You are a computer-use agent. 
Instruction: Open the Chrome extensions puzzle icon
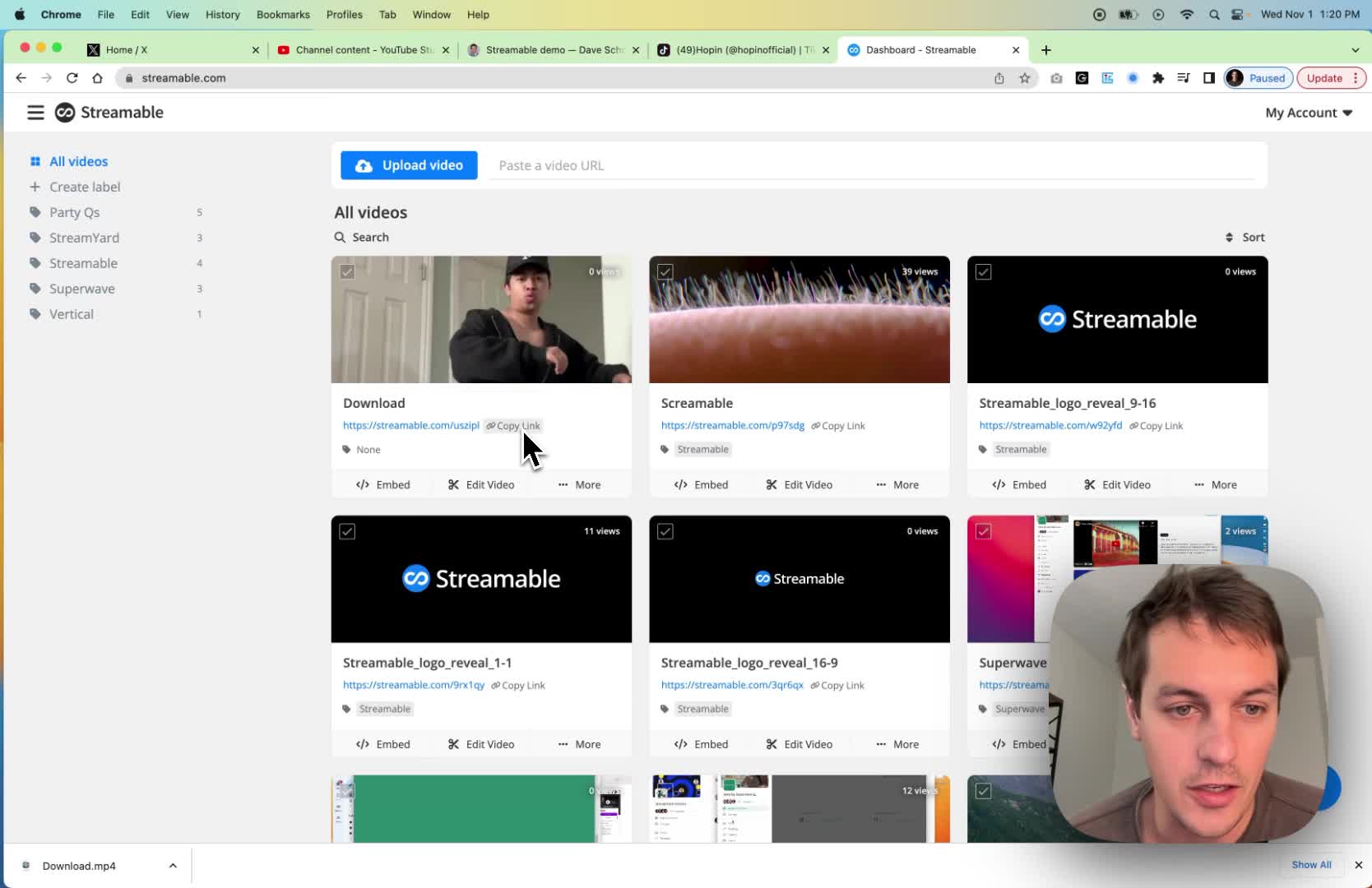(1158, 78)
